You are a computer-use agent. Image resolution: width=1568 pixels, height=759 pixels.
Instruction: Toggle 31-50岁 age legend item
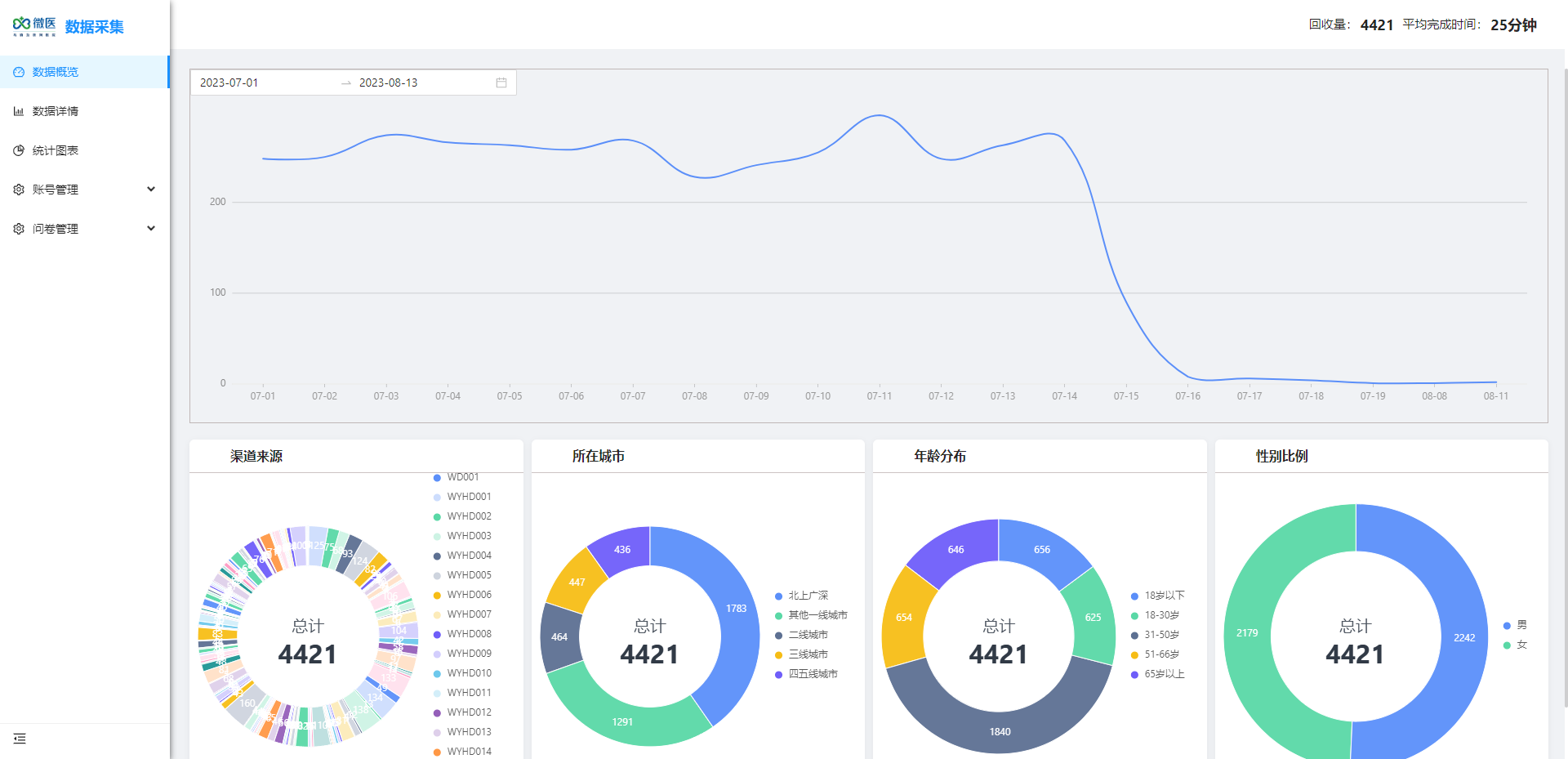(x=1155, y=635)
